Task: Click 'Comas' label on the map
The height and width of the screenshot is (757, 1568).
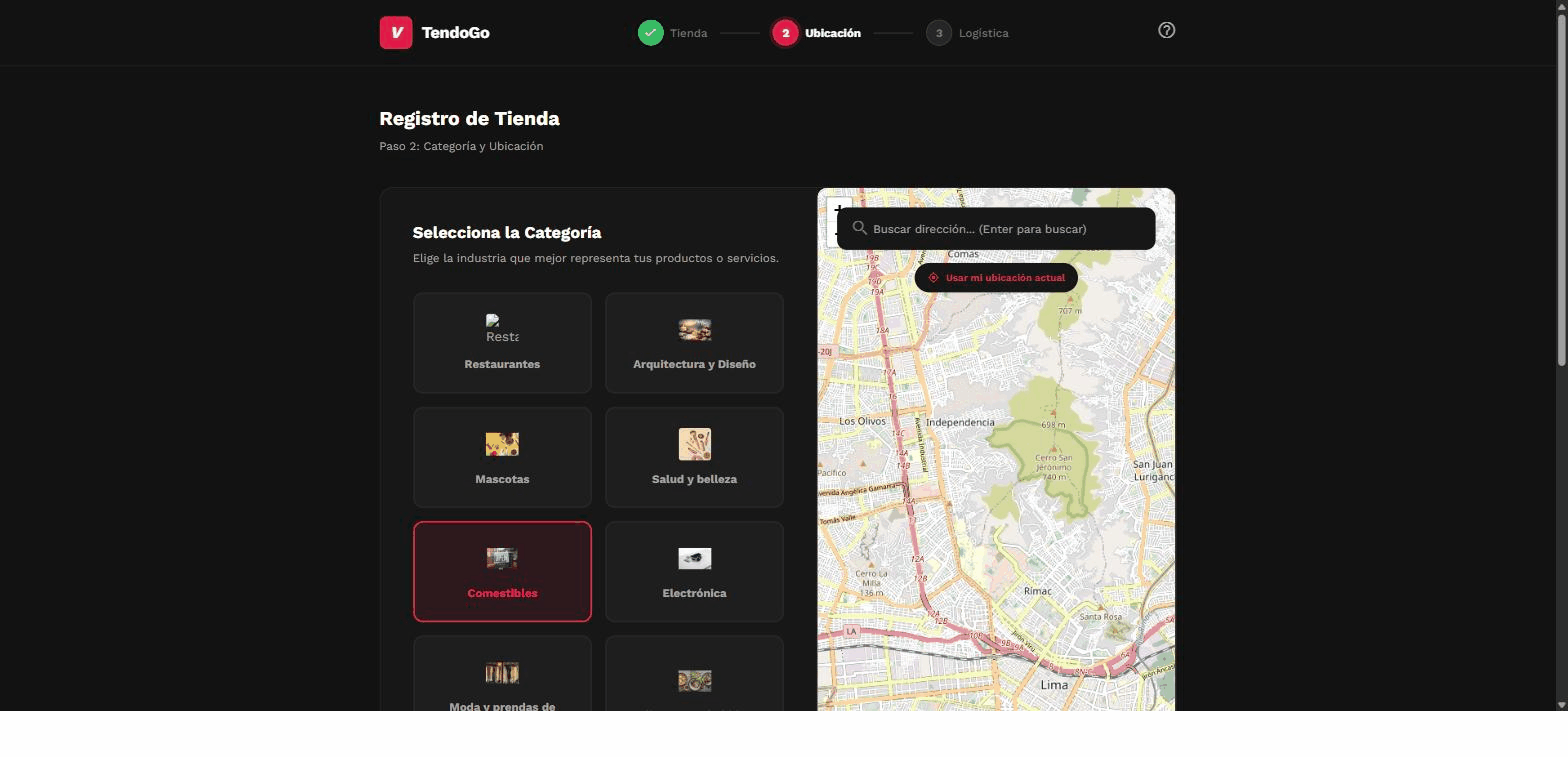Action: 962,254
